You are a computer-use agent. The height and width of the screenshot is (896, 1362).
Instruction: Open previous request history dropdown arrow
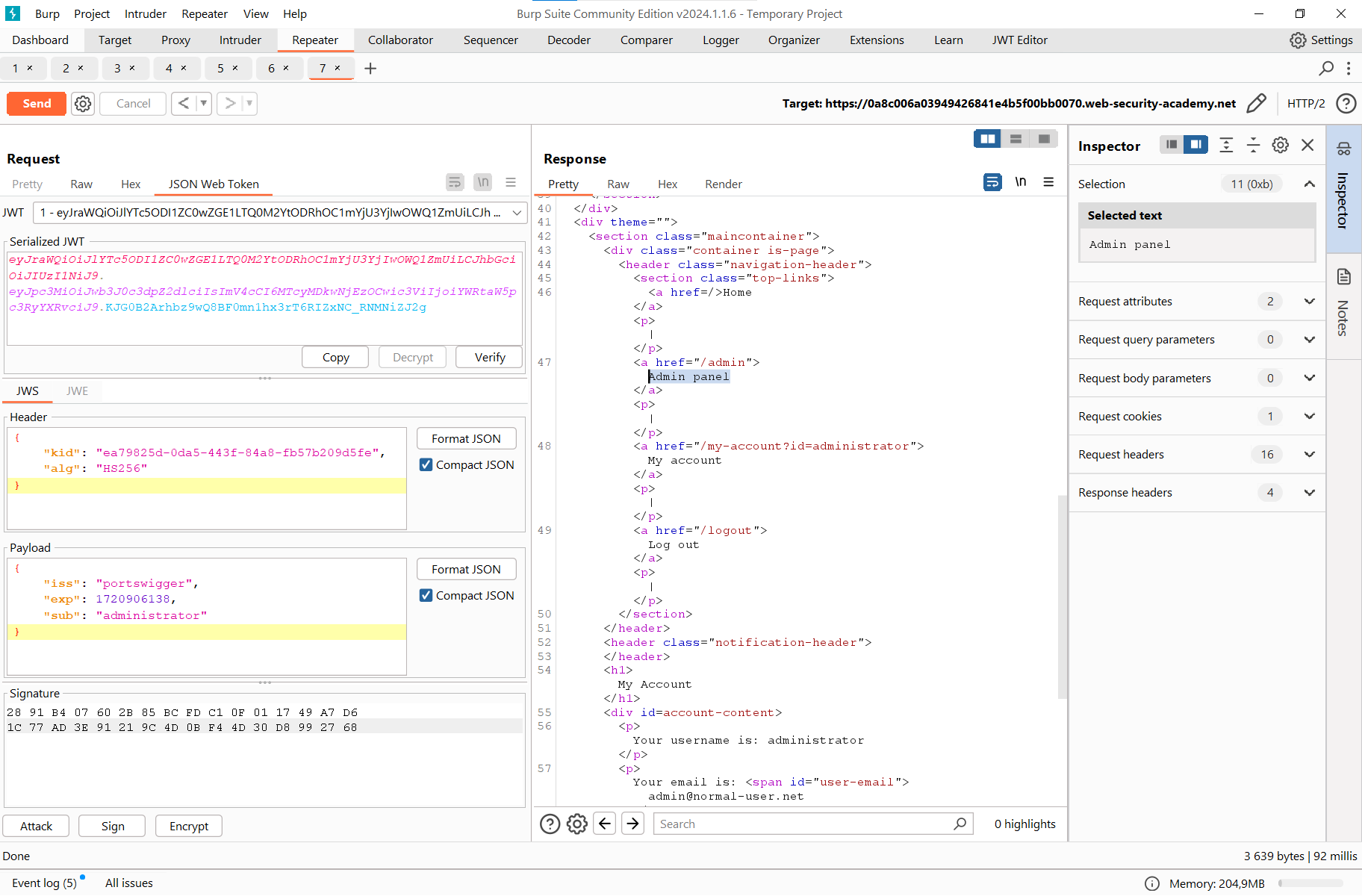tap(203, 104)
